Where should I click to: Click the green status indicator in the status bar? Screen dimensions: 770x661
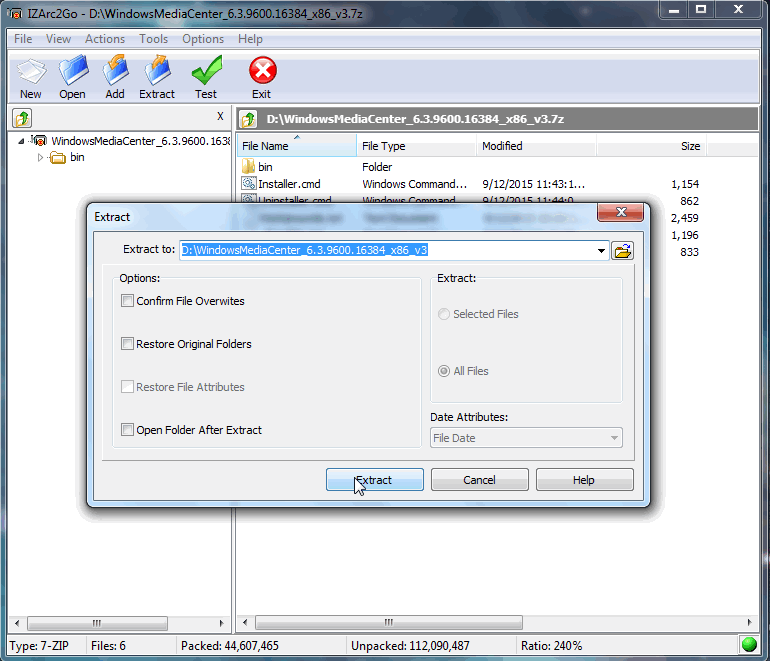749,644
